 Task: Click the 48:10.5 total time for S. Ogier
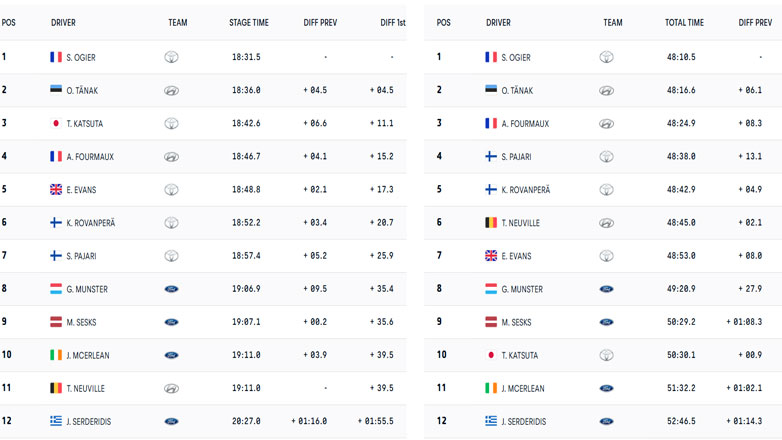(x=681, y=58)
